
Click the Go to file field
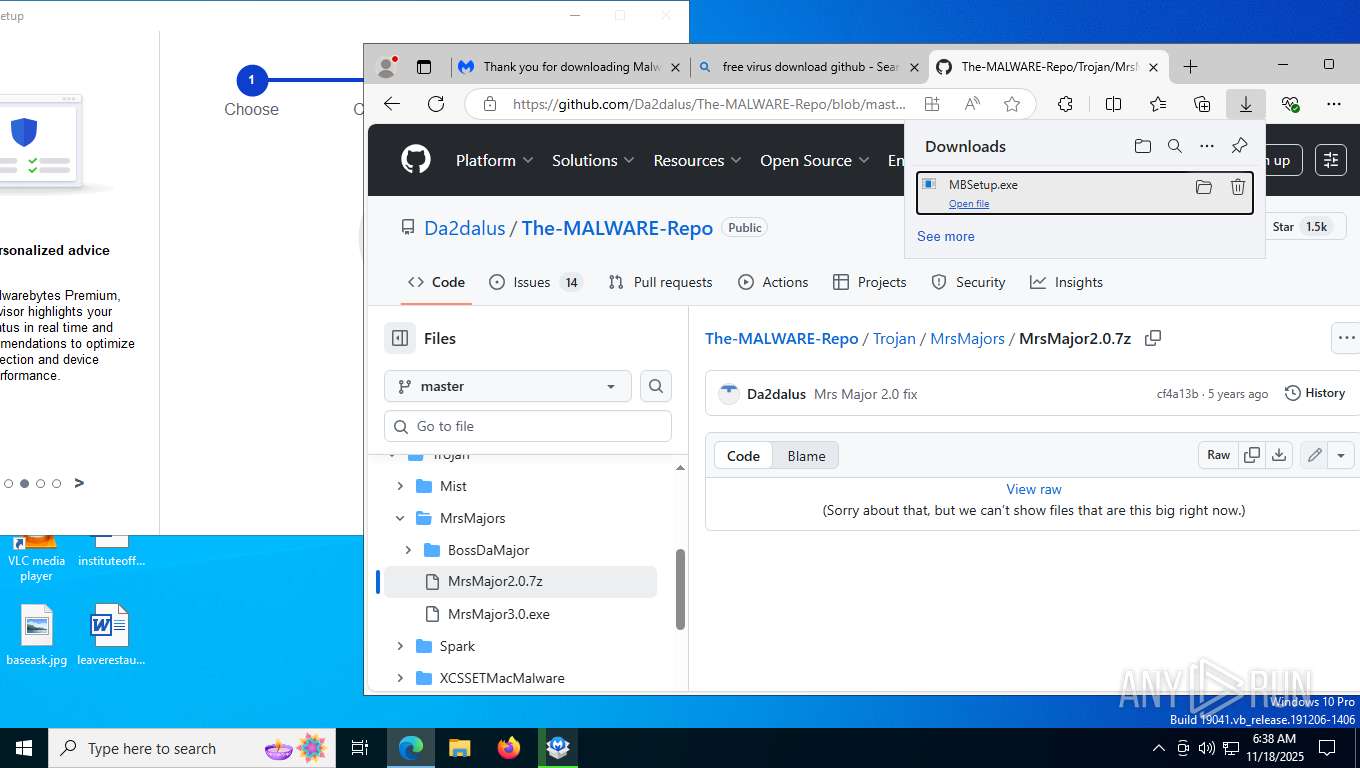click(x=528, y=426)
